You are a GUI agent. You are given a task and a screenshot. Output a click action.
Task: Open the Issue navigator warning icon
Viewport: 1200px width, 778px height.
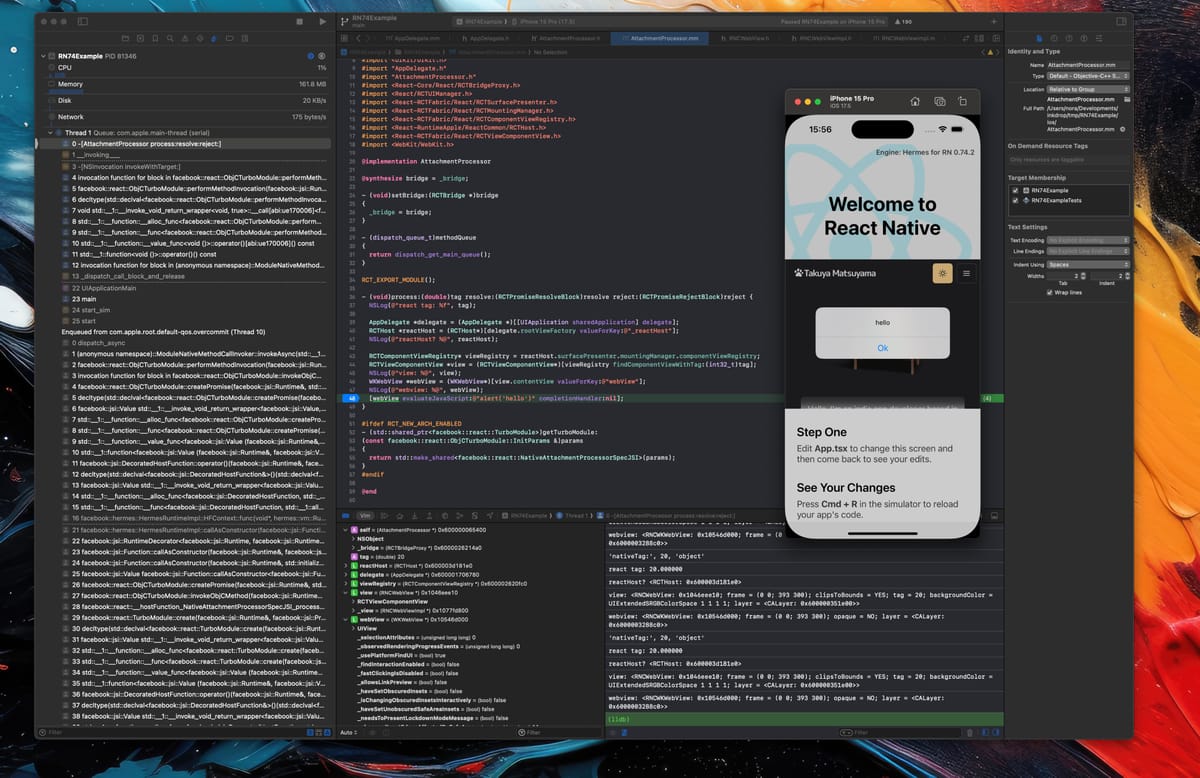[185, 38]
